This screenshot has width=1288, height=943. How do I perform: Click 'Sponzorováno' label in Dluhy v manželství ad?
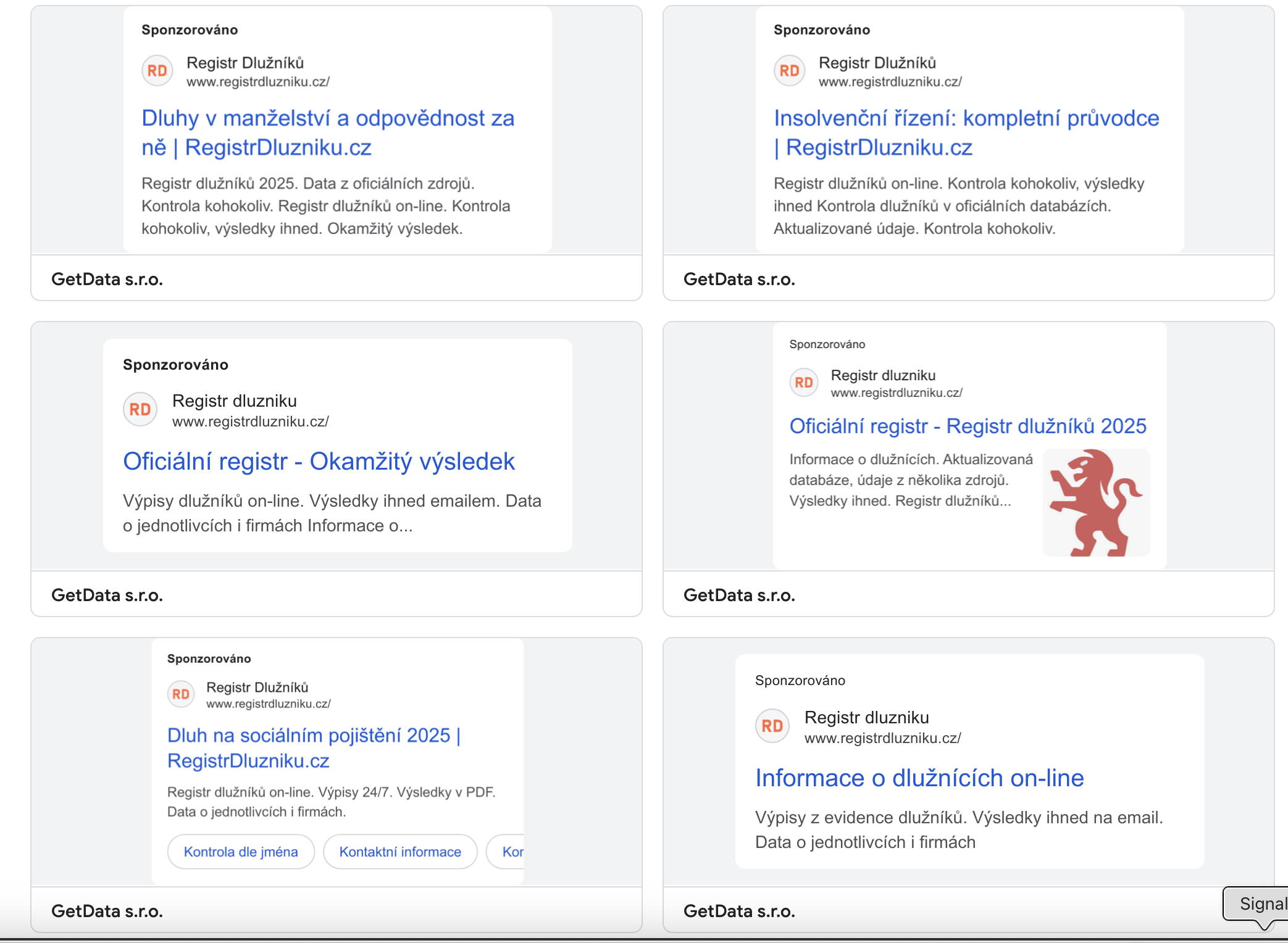(x=190, y=30)
